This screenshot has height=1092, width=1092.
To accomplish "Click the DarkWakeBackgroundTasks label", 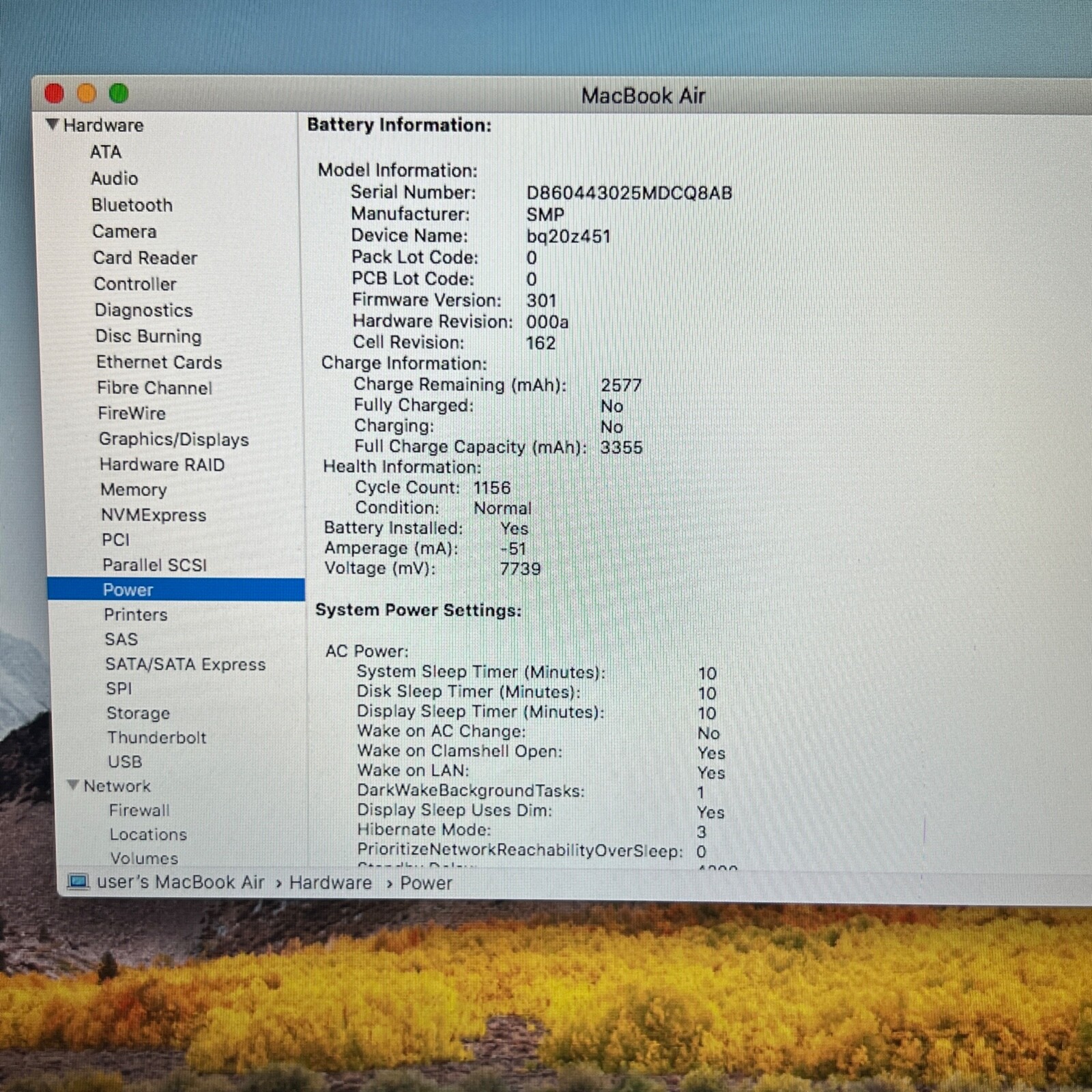I will coord(471,790).
